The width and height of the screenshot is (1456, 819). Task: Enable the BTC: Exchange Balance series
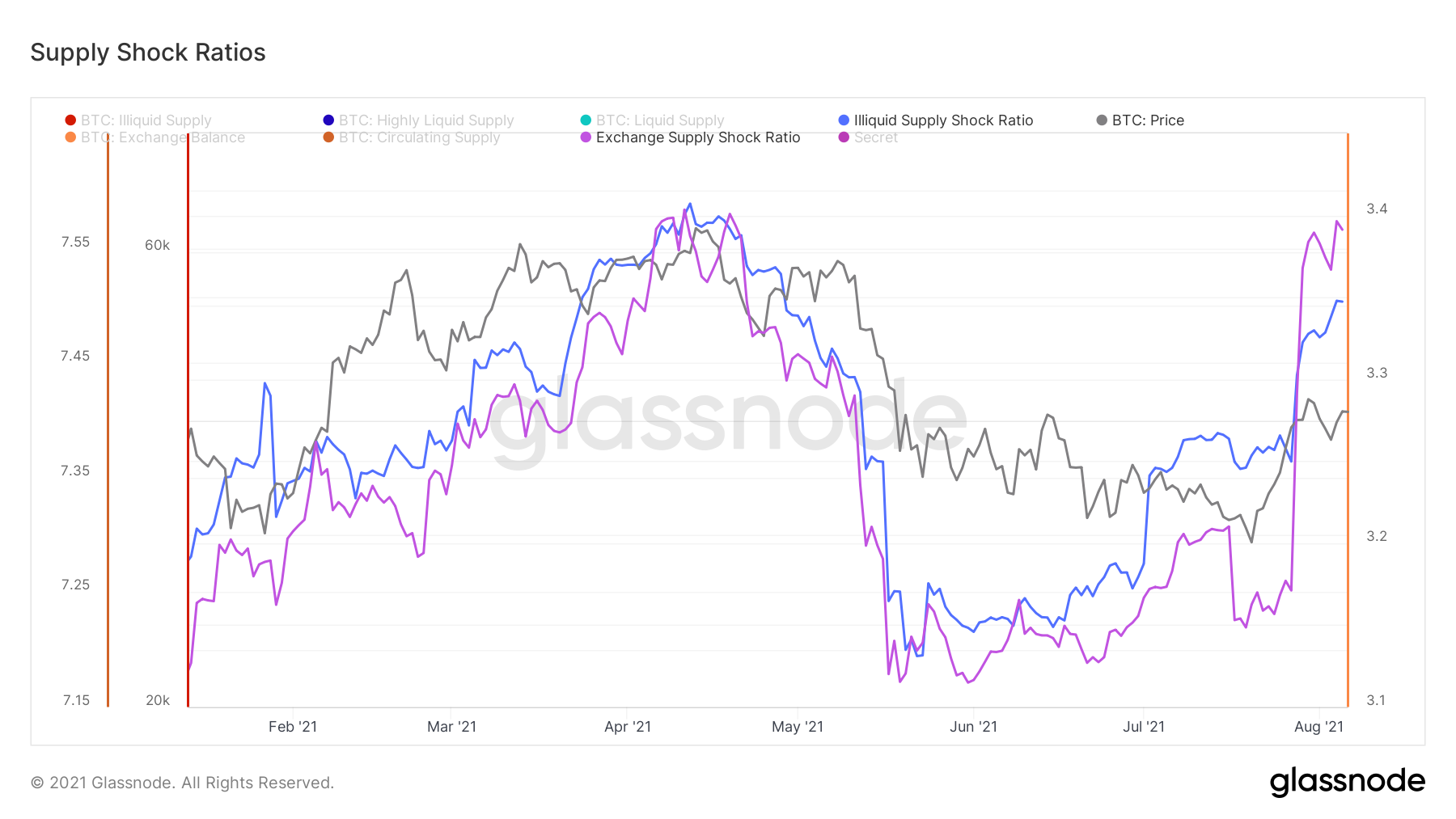pos(163,137)
